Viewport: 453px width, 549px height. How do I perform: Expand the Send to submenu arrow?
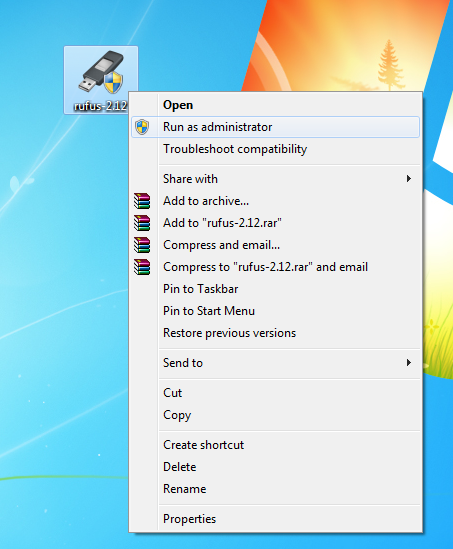pyautogui.click(x=409, y=362)
